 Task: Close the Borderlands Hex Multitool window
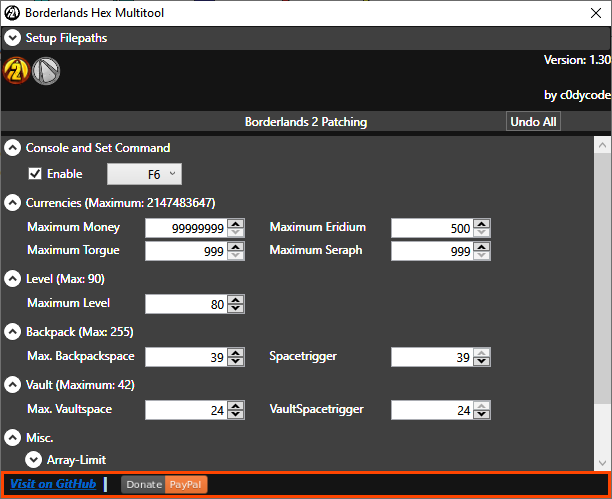pos(596,13)
